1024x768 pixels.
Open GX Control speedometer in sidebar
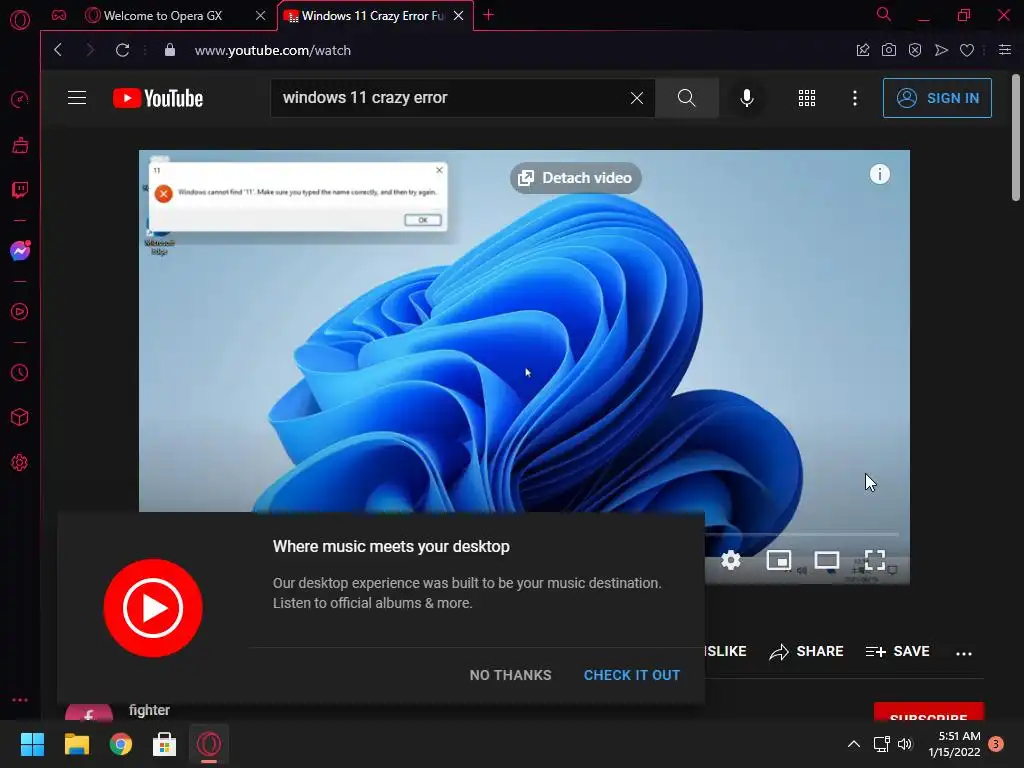[x=20, y=100]
